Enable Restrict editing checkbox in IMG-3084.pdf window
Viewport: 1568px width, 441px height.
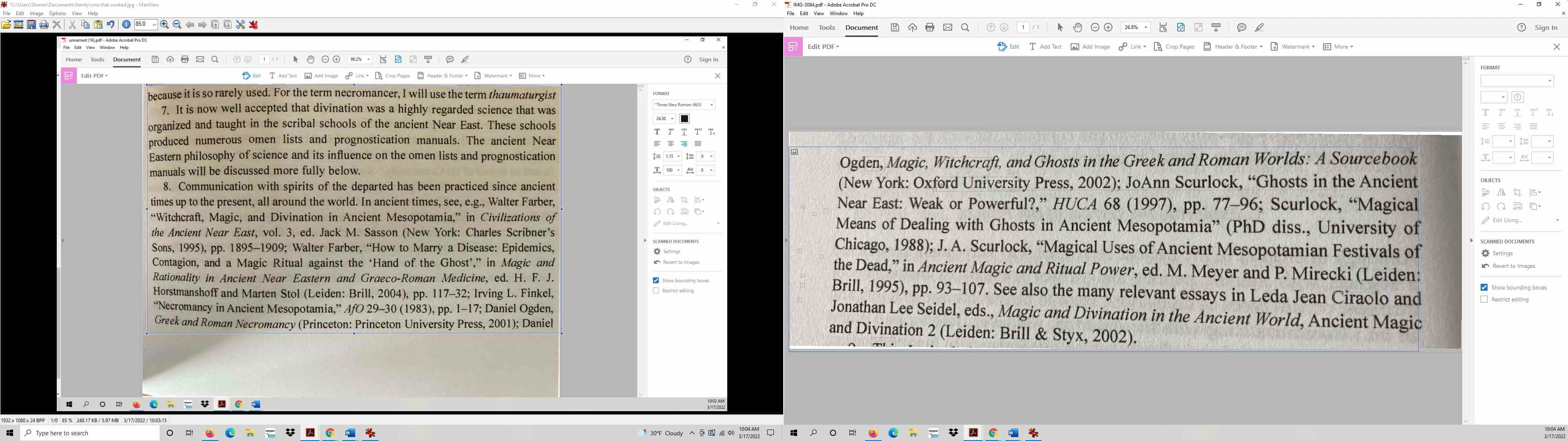[1484, 300]
